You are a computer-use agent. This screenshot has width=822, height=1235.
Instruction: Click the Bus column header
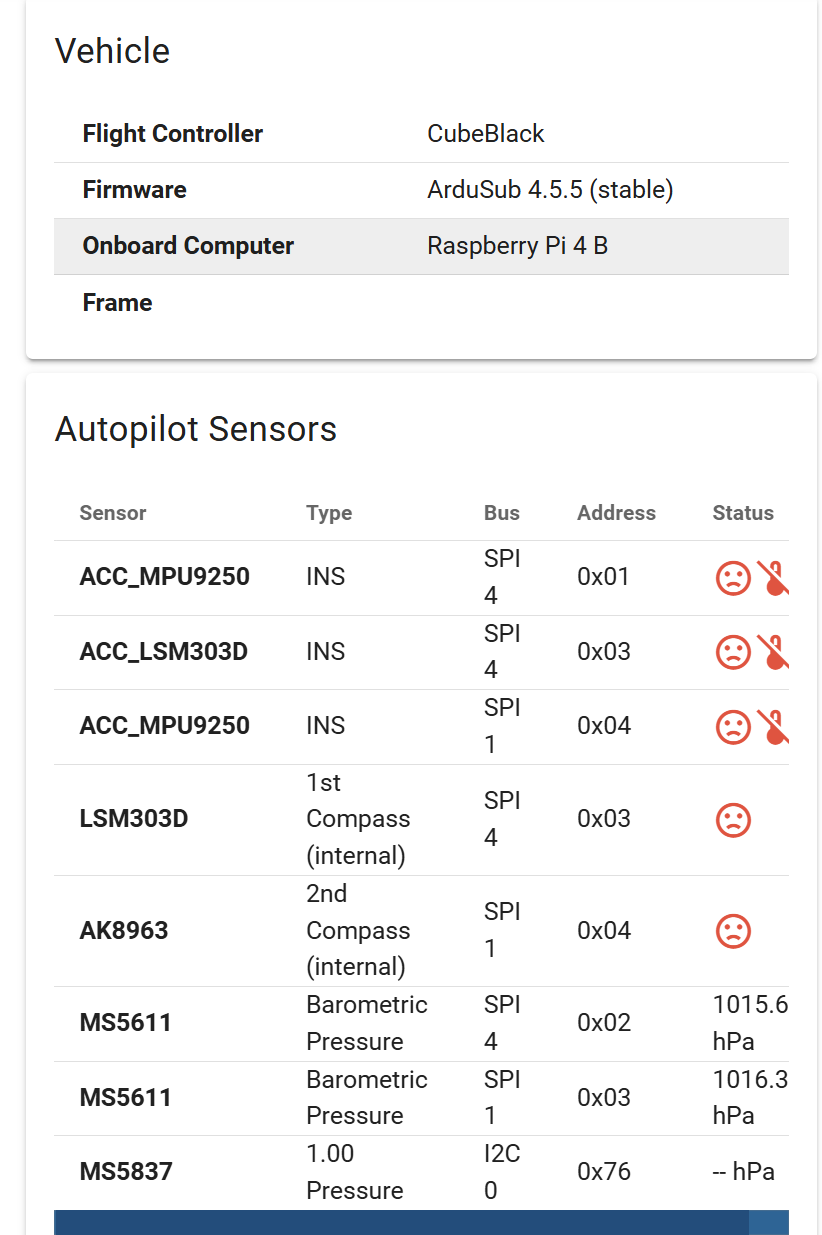point(502,513)
